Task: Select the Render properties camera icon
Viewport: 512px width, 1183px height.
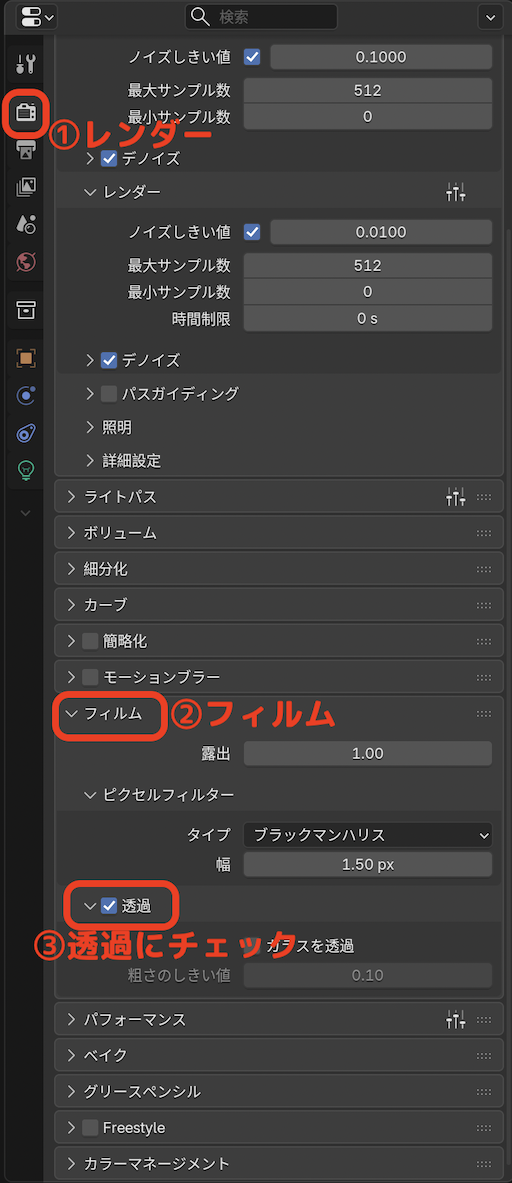Action: coord(26,112)
